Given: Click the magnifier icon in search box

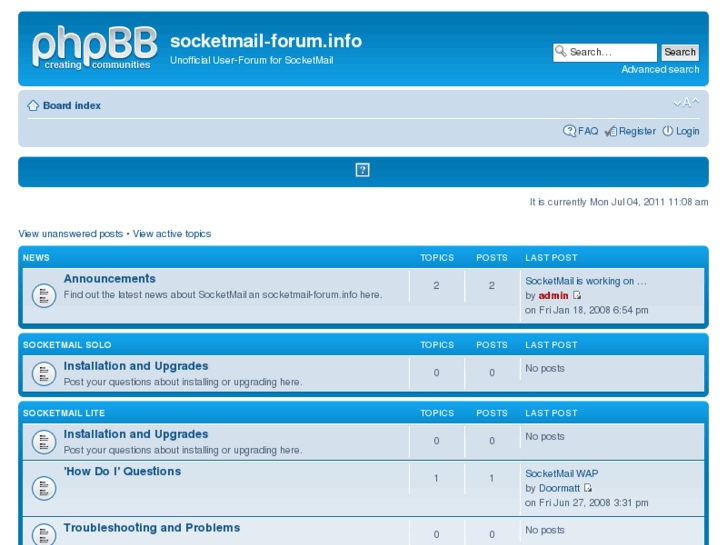Looking at the screenshot, I should point(561,51).
